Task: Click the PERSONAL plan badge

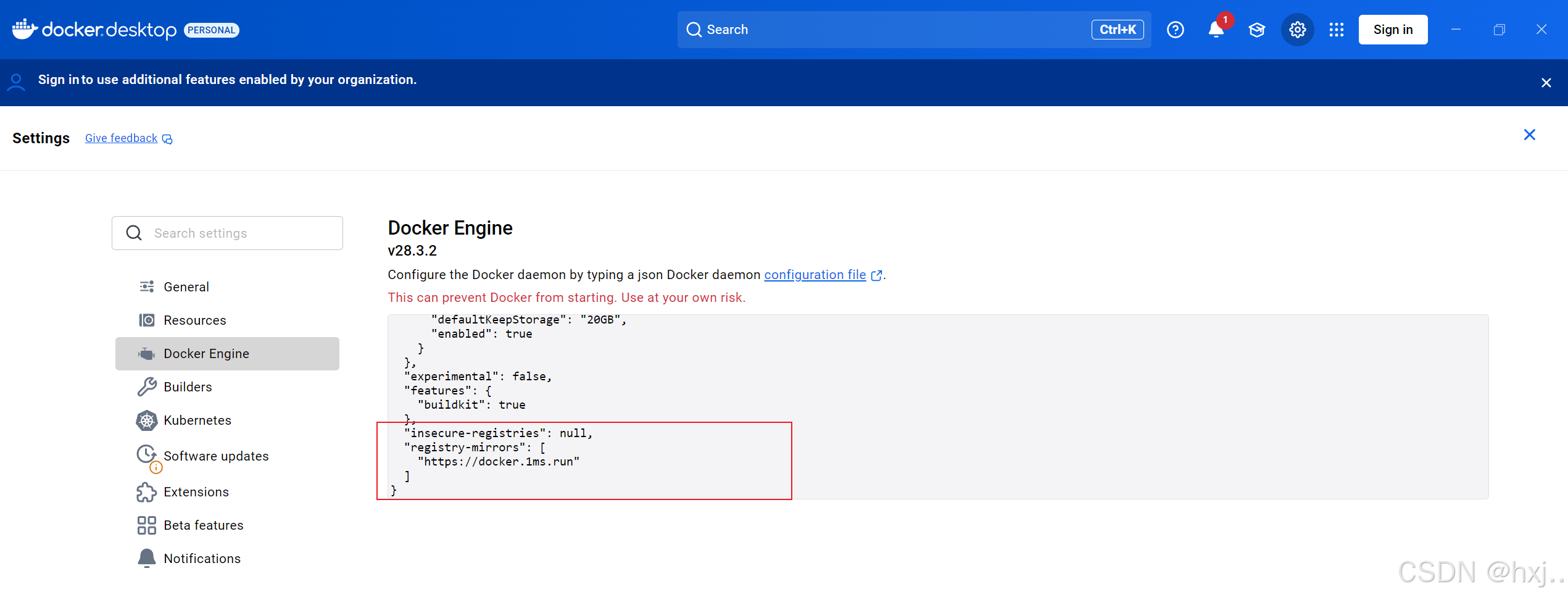Action: click(x=212, y=30)
